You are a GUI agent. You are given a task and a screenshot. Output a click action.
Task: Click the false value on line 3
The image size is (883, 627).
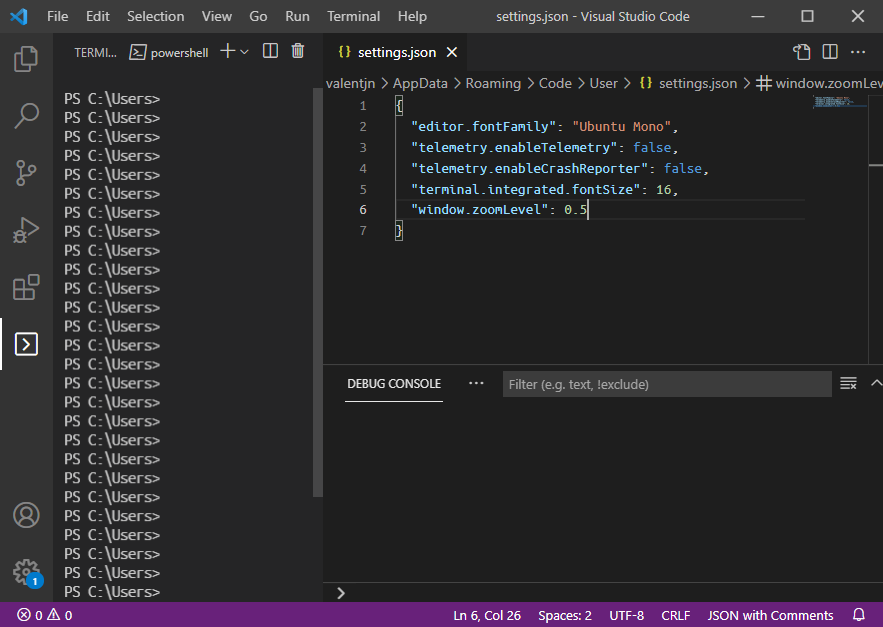[x=652, y=148]
